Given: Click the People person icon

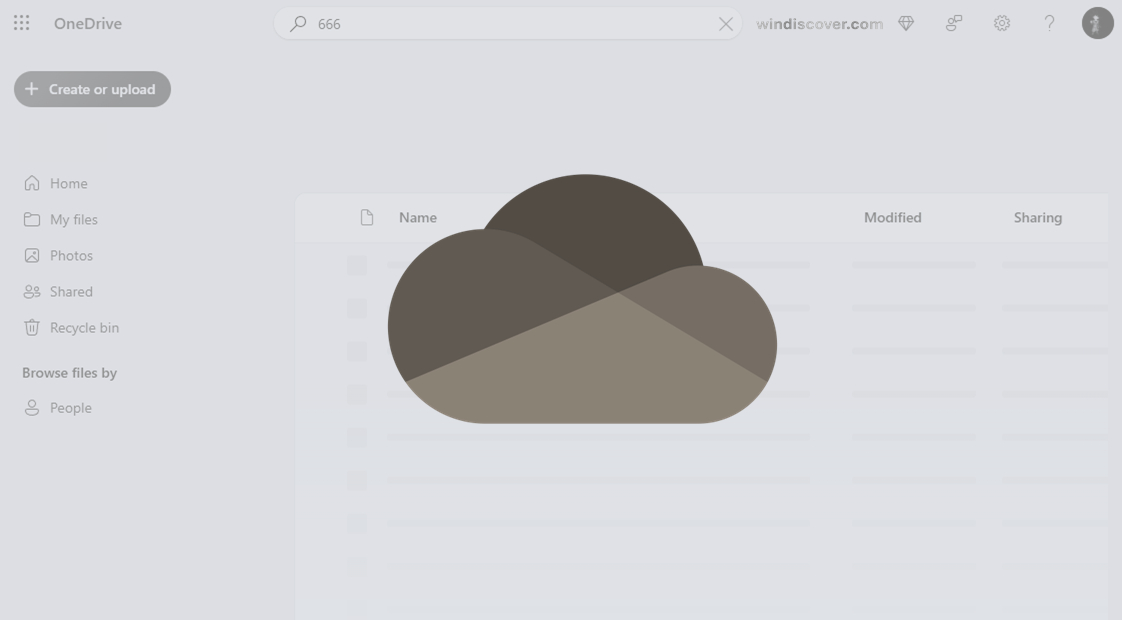Looking at the screenshot, I should 31,407.
